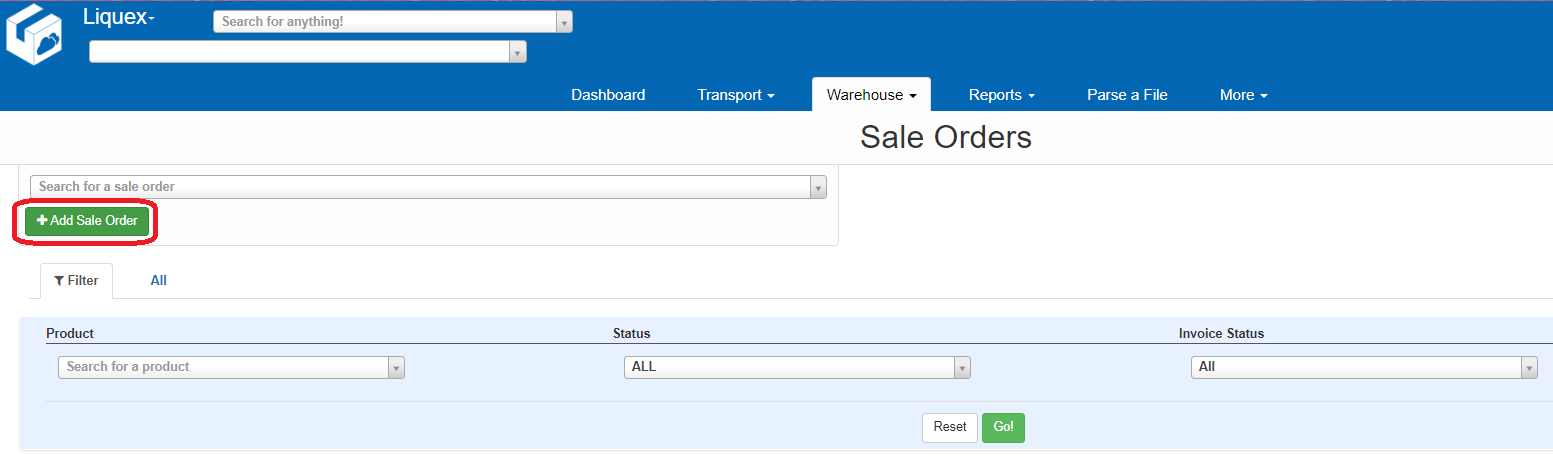Screen dimensions: 1553x471
Task: Expand the More menu
Action: pos(1243,95)
